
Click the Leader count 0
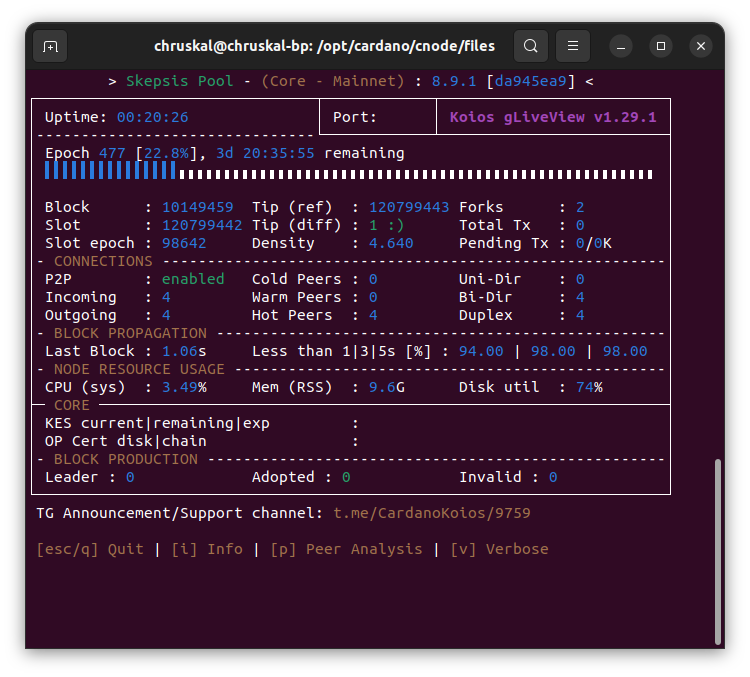(x=130, y=477)
